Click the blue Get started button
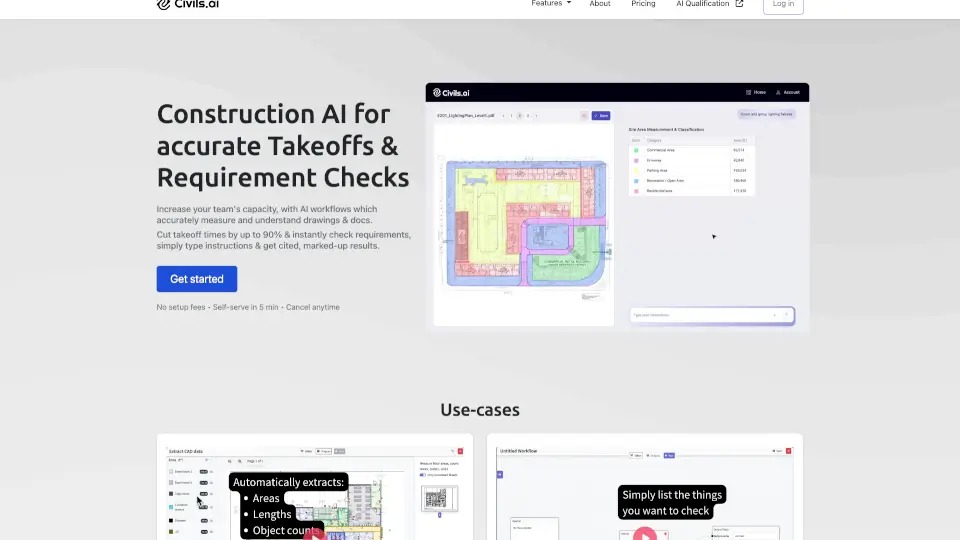960x540 pixels. point(197,279)
